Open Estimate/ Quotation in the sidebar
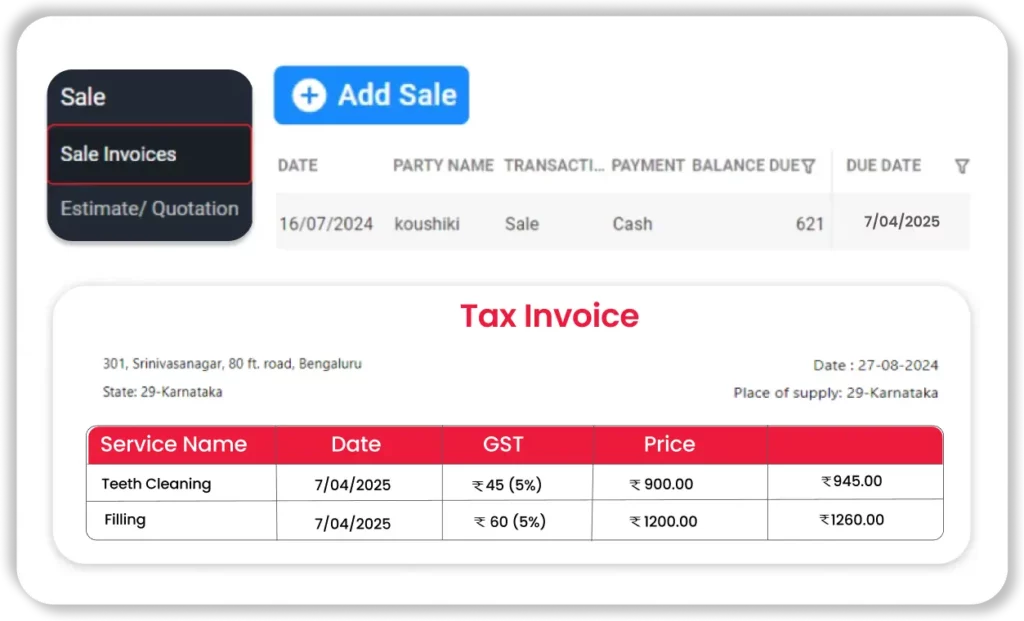Viewport: 1024px width, 621px height. point(149,209)
